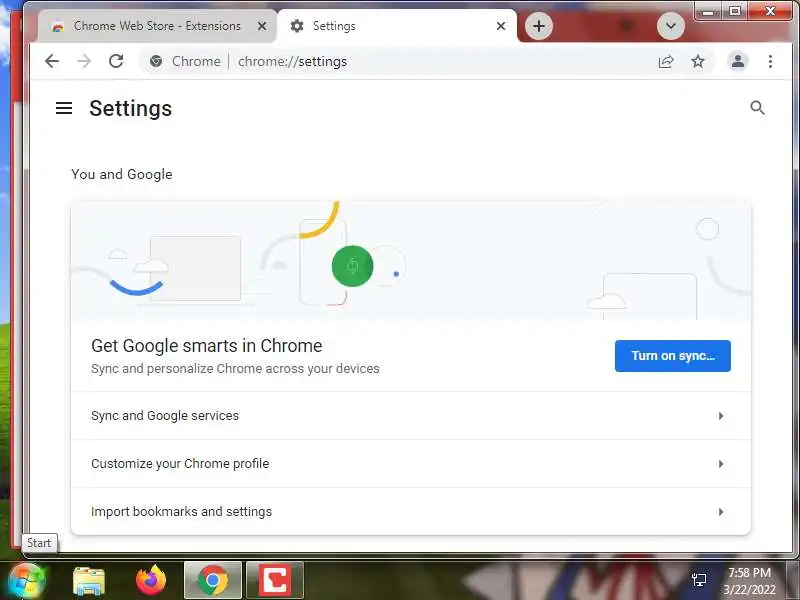Click the Settings gear icon on the tab
This screenshot has height=600, width=800.
coord(297,26)
